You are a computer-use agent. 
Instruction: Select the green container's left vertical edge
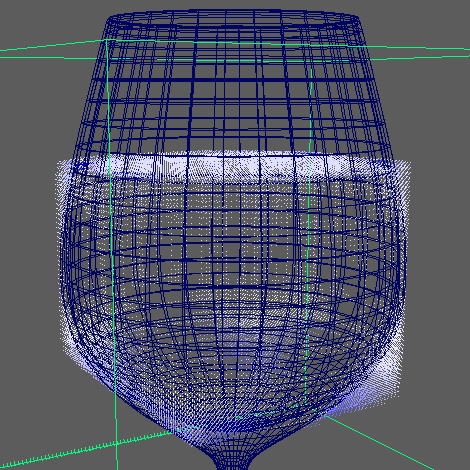(112, 254)
